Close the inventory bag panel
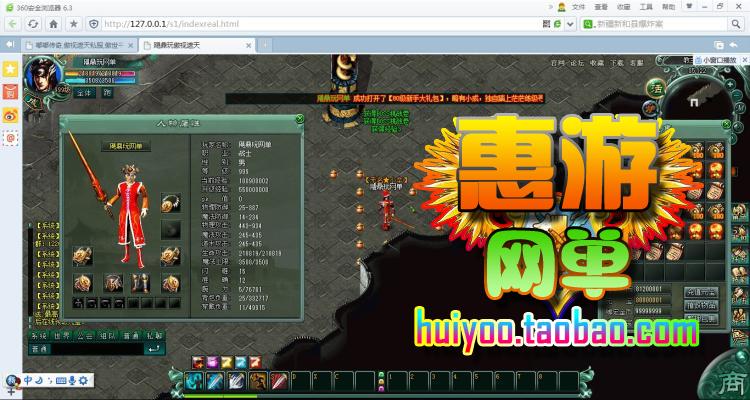750x400 pixels. [x=726, y=125]
